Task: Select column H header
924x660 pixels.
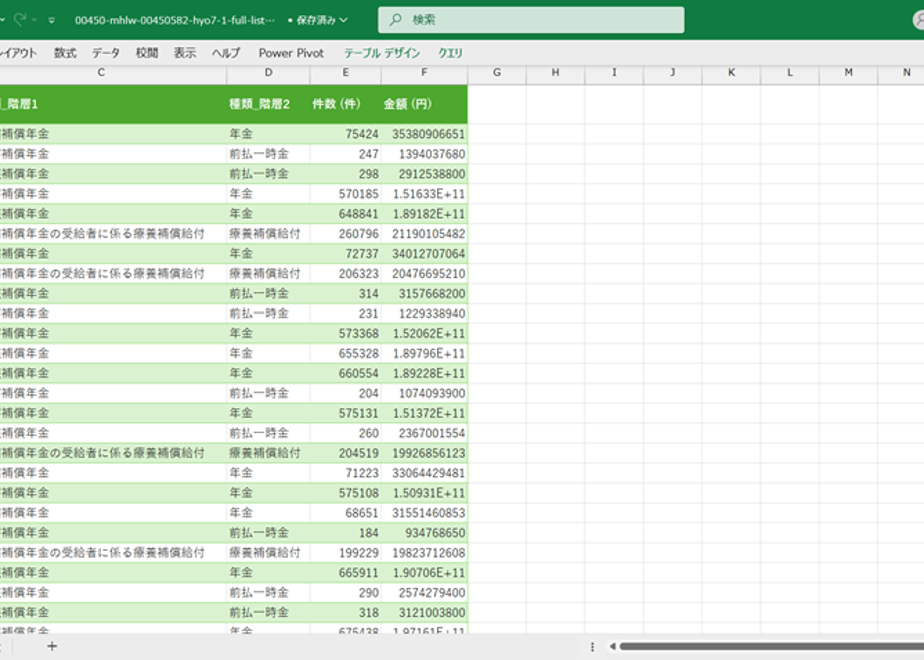Action: click(x=555, y=72)
